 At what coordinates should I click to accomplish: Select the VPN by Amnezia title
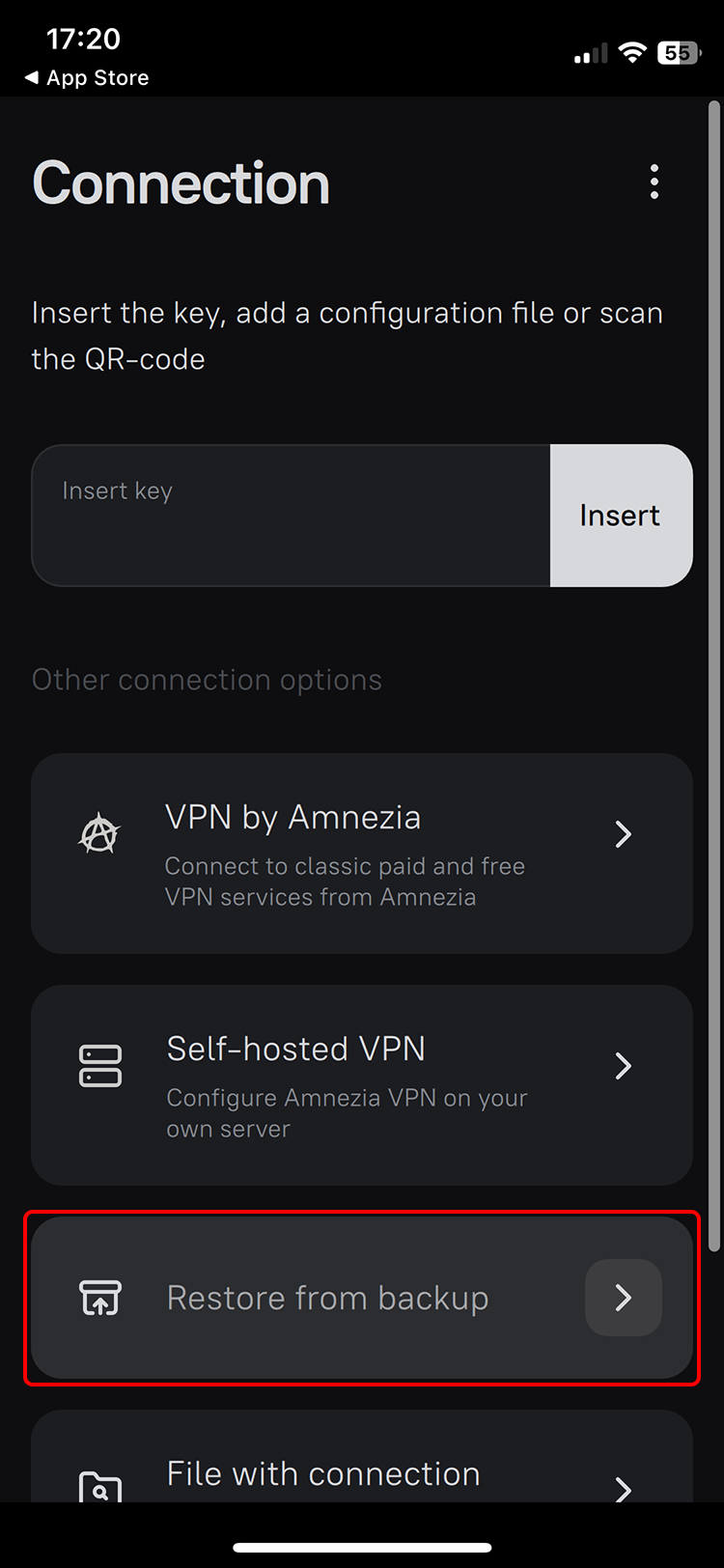tap(292, 818)
